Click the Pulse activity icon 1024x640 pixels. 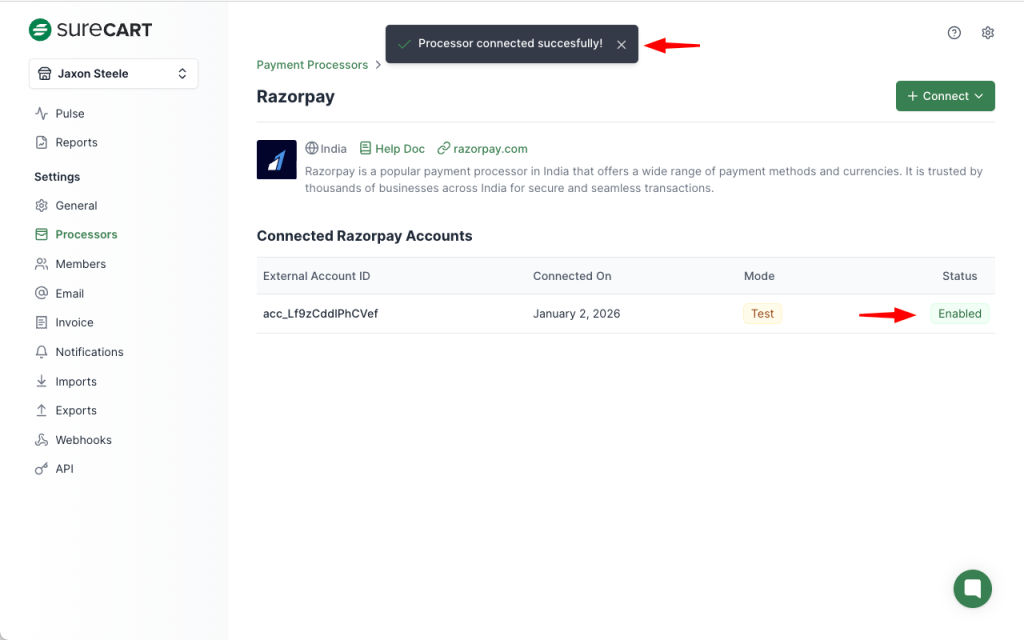[x=41, y=114]
